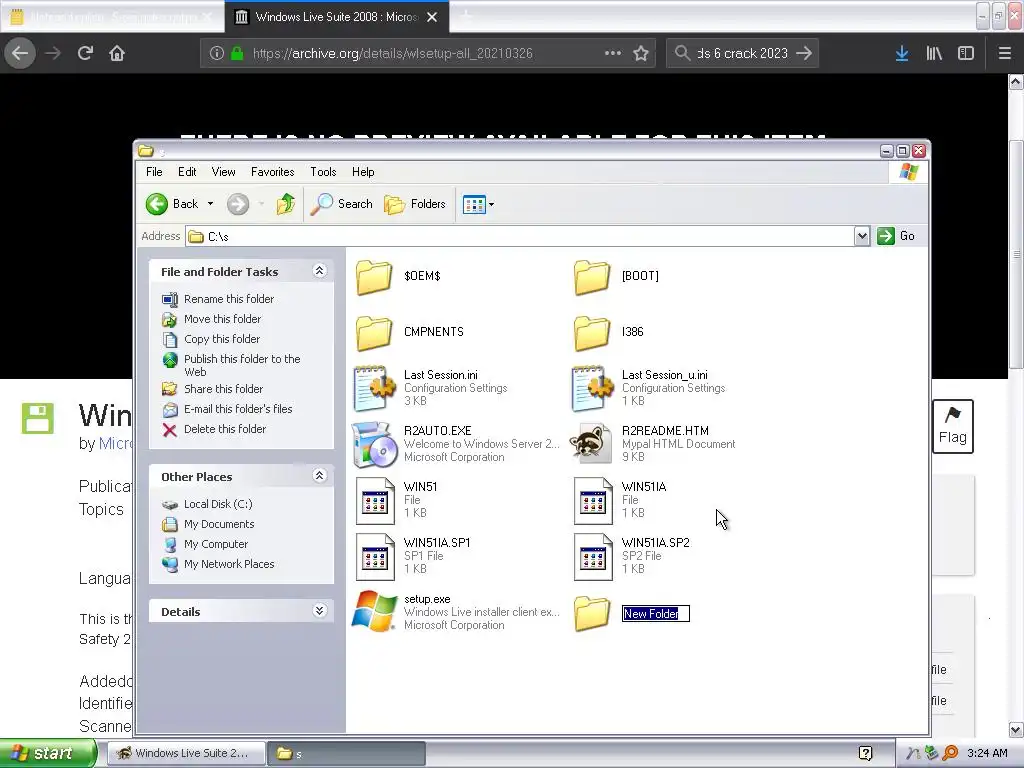This screenshot has height=768, width=1024.
Task: Open page actions three-dots menu
Action: click(613, 54)
